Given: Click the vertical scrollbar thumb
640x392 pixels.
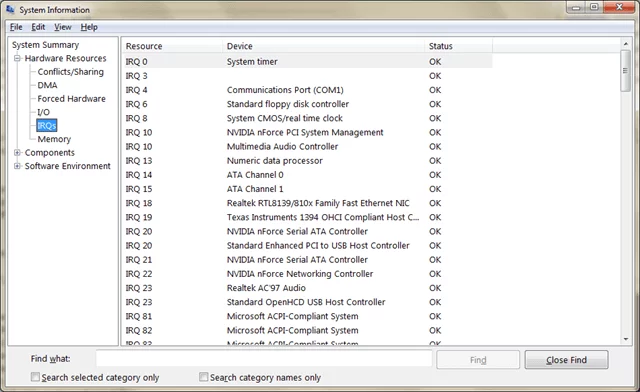Looking at the screenshot, I should pos(626,71).
